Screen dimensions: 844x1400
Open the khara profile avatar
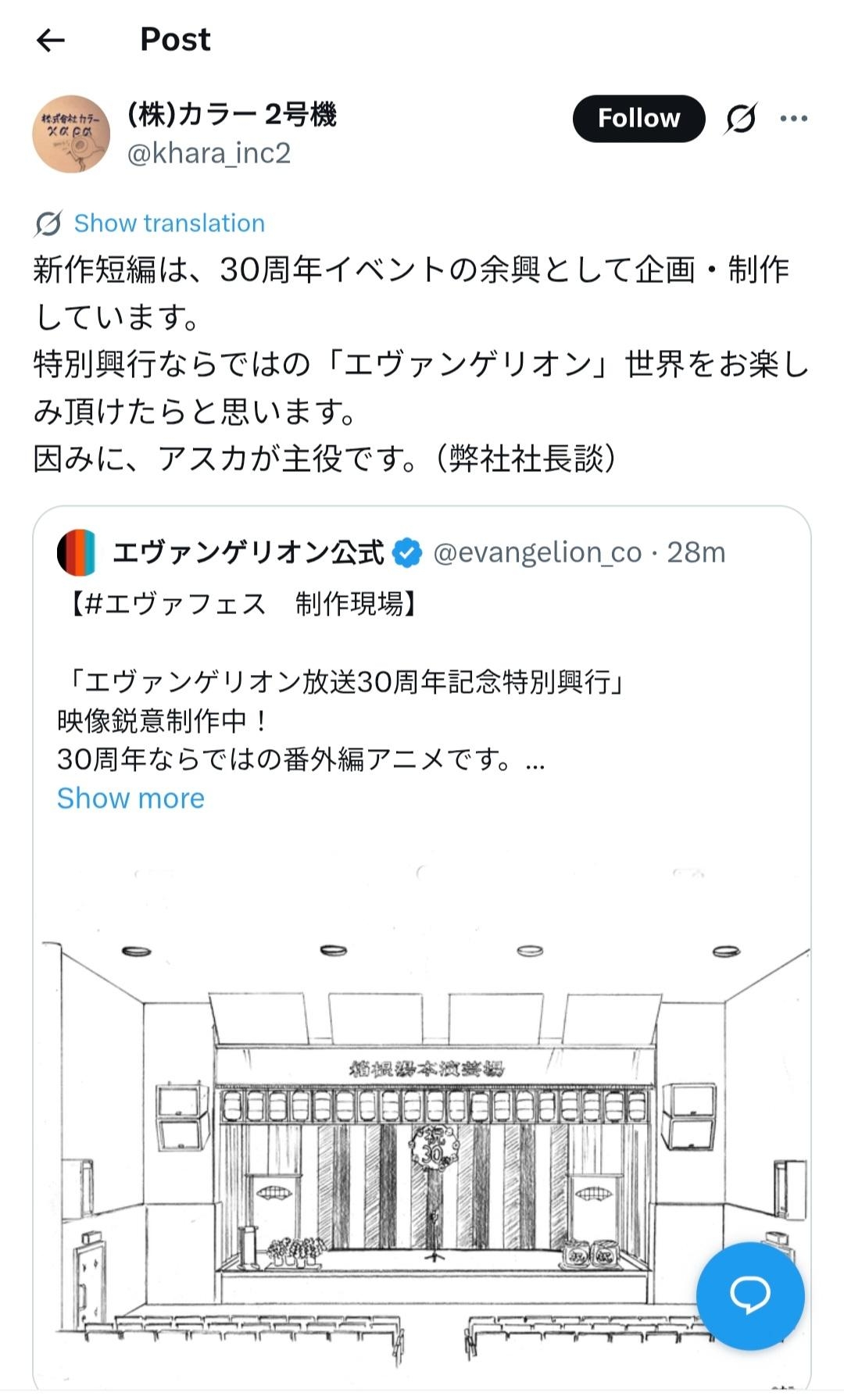(71, 134)
